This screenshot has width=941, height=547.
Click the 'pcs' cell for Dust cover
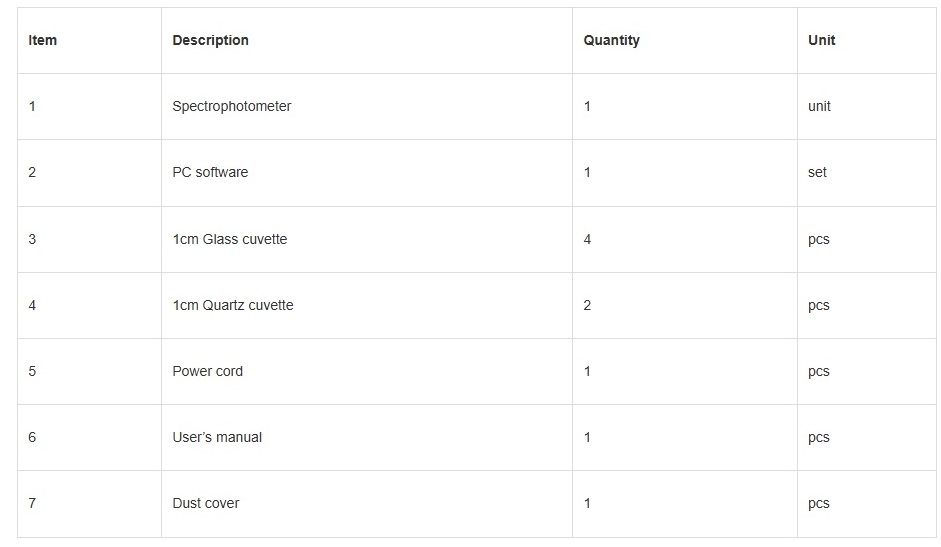819,504
